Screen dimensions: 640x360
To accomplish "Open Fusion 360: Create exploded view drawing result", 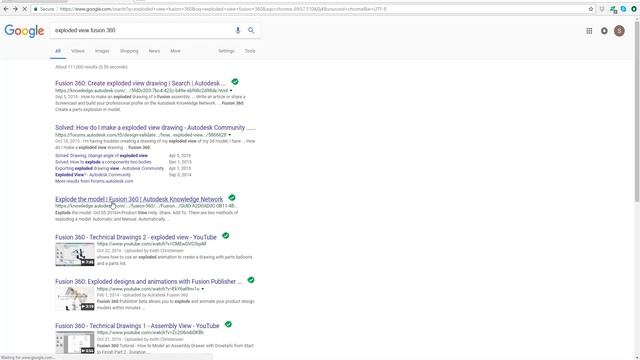I will (x=140, y=83).
